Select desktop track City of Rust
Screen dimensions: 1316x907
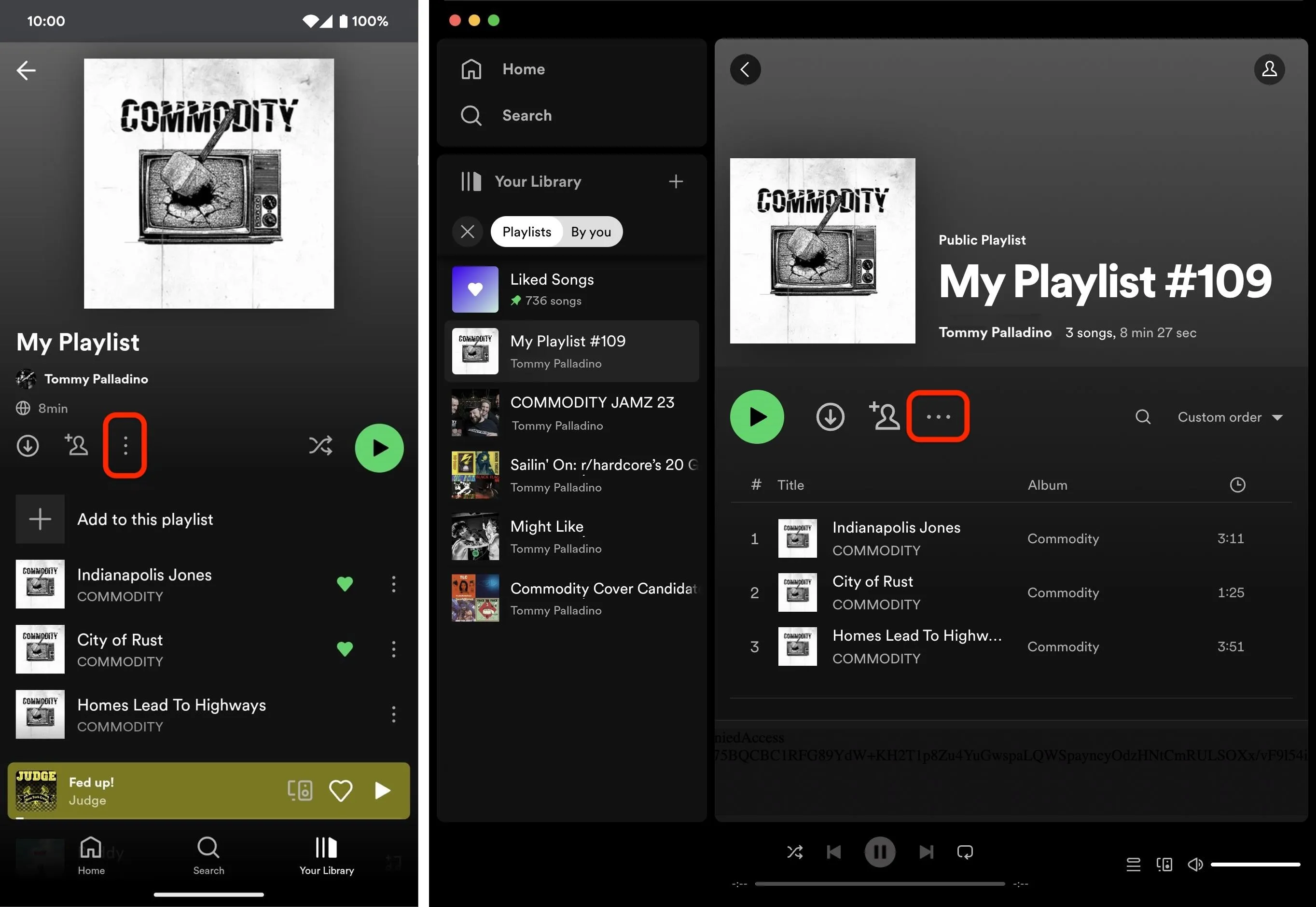click(x=1011, y=592)
